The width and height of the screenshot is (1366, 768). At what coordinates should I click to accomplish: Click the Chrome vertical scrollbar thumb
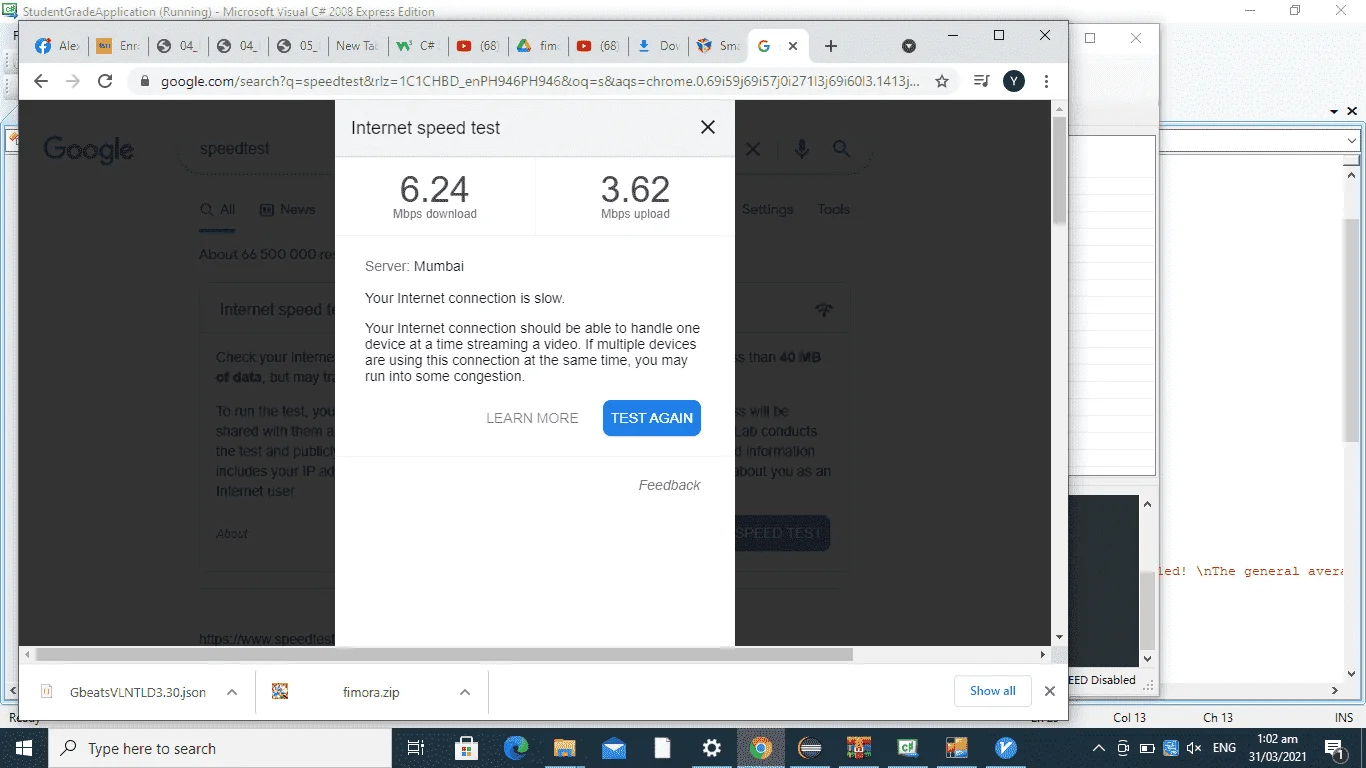click(1059, 170)
